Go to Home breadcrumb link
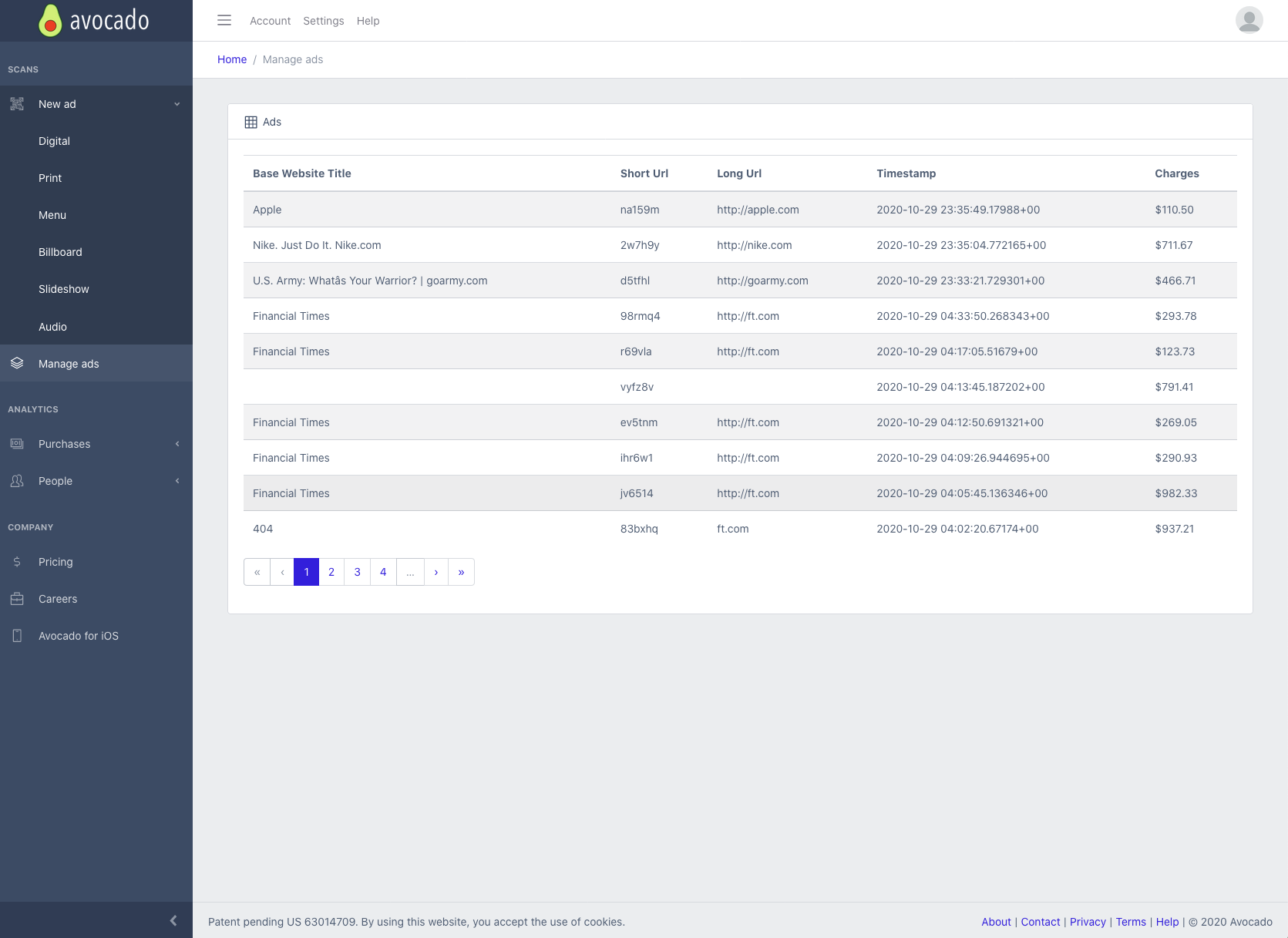 point(232,59)
